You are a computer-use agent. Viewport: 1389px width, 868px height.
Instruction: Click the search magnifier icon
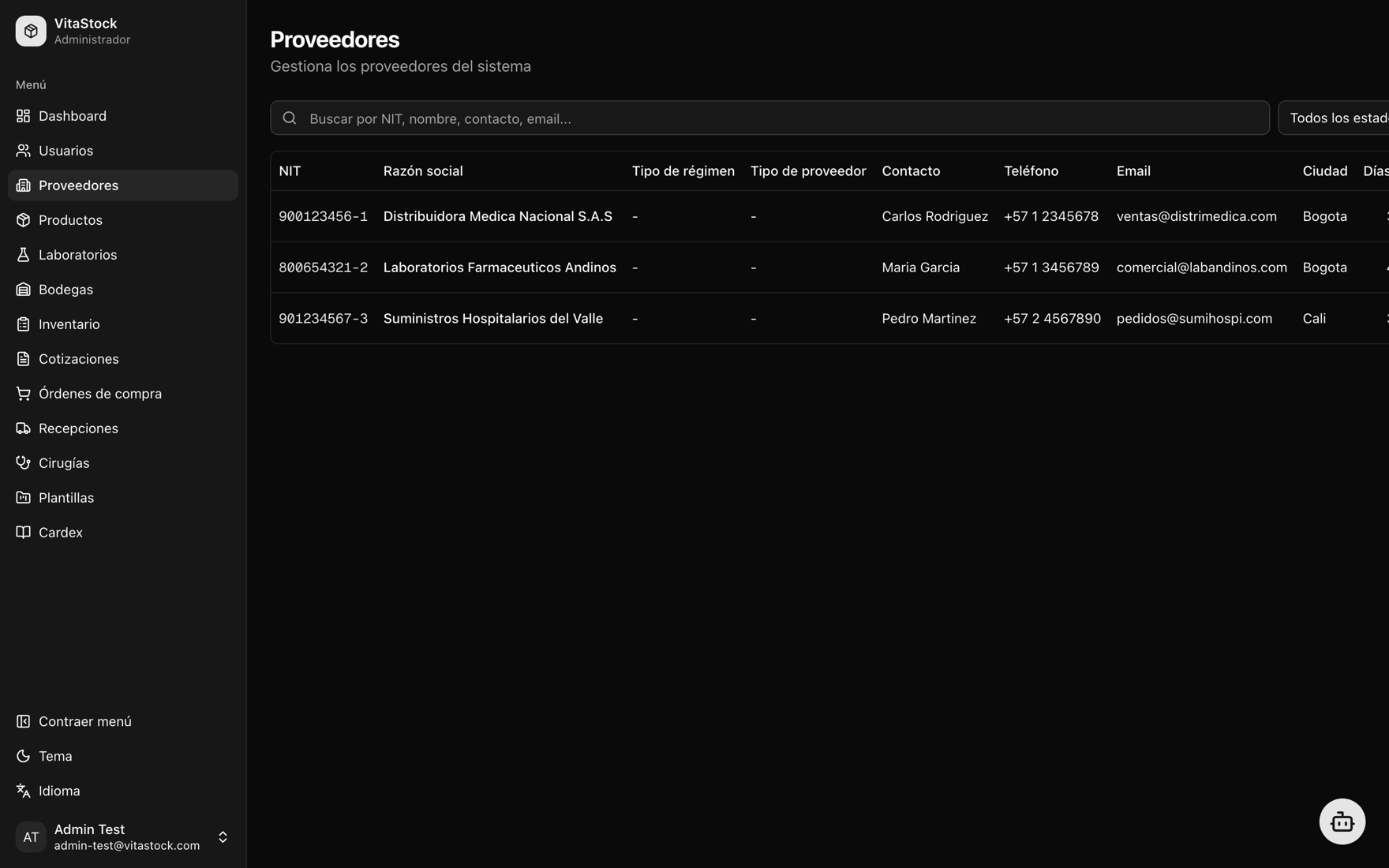click(290, 118)
